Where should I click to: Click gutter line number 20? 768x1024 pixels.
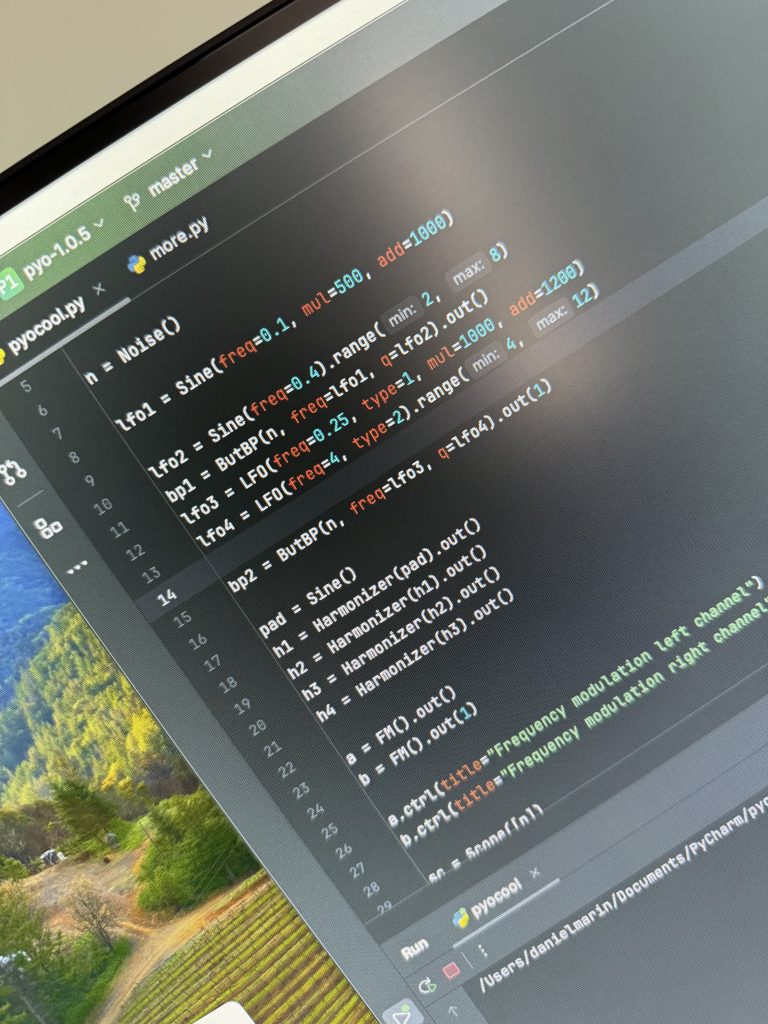[258, 727]
